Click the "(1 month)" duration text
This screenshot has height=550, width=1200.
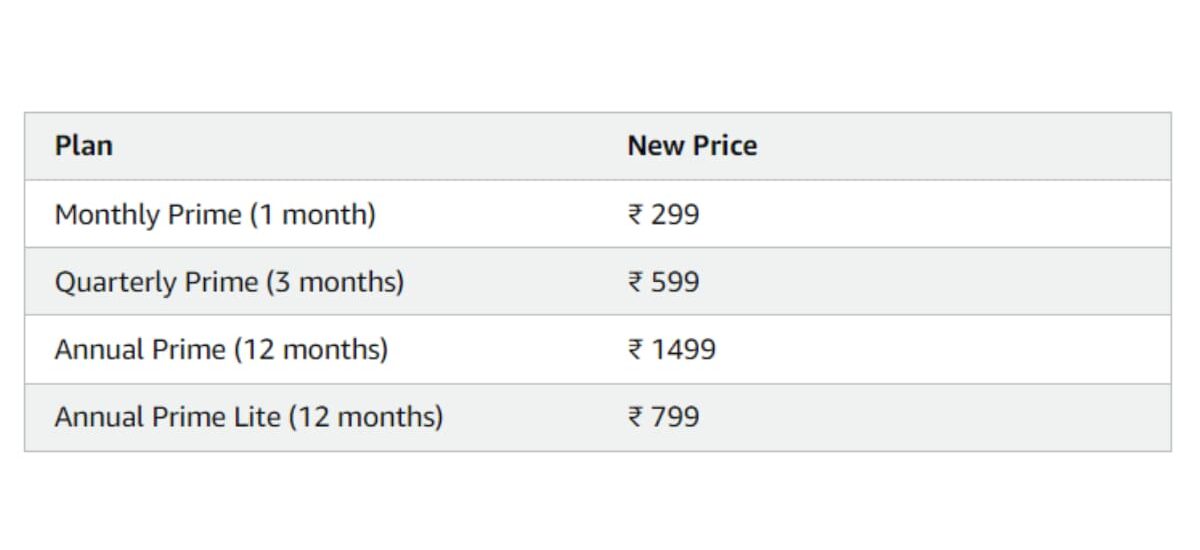click(x=312, y=214)
